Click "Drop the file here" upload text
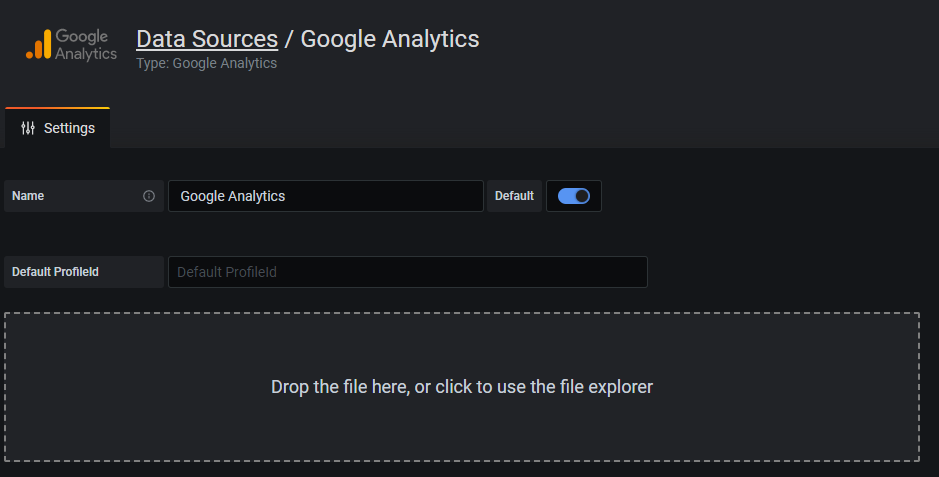 tap(340, 387)
